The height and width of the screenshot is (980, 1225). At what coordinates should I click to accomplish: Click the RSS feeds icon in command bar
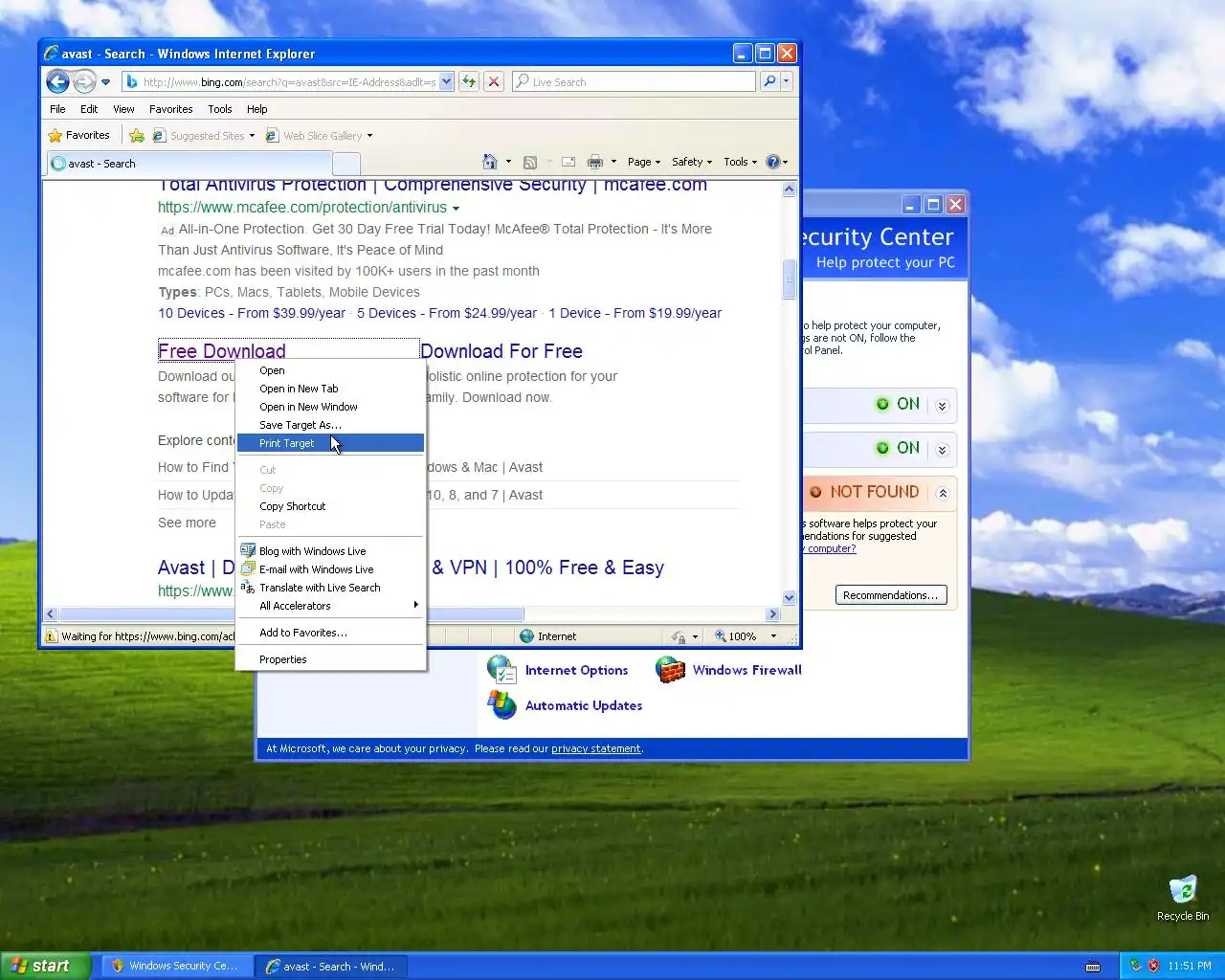[x=530, y=163]
